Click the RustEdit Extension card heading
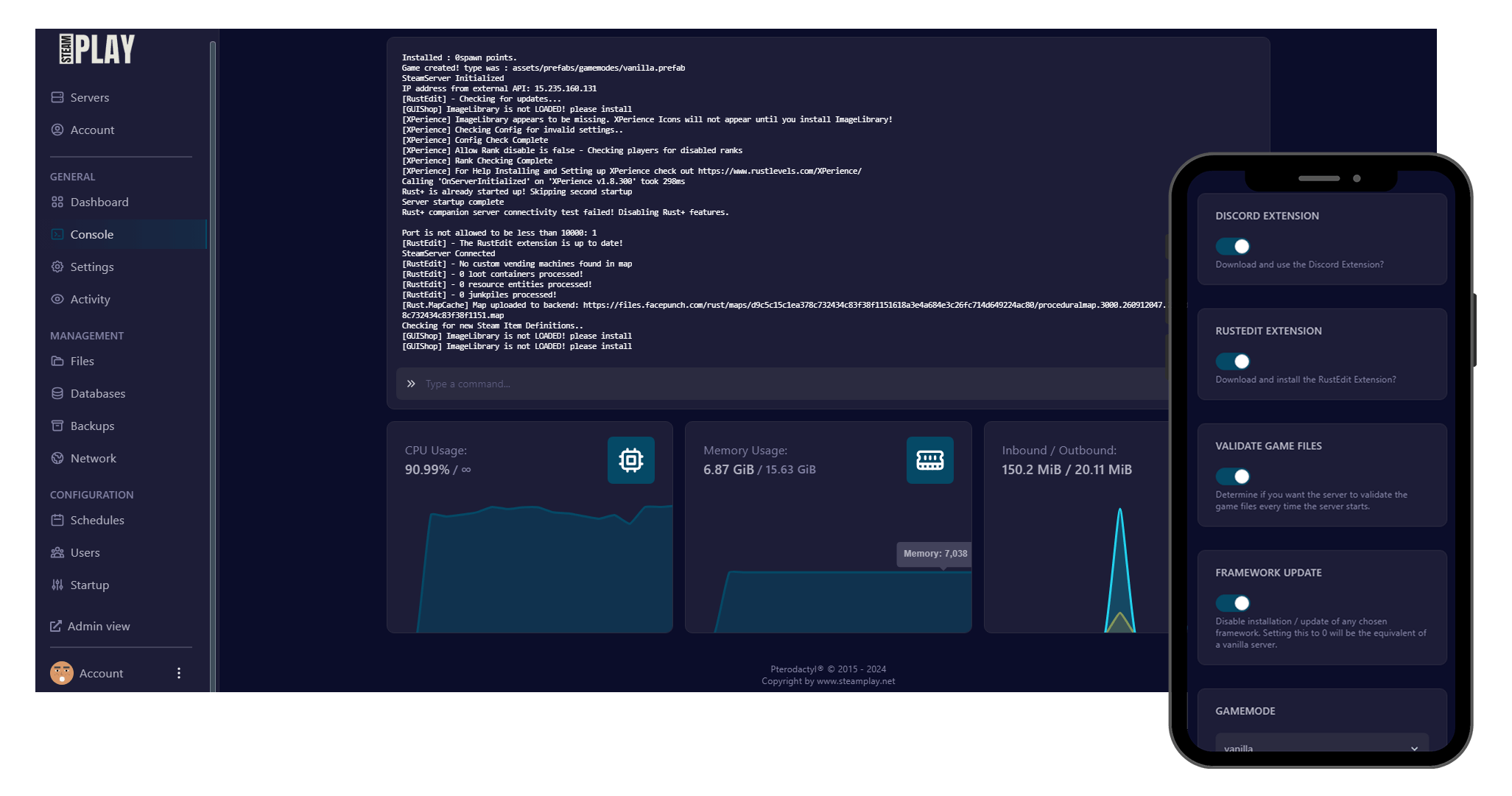The height and width of the screenshot is (796, 1512). [1268, 331]
